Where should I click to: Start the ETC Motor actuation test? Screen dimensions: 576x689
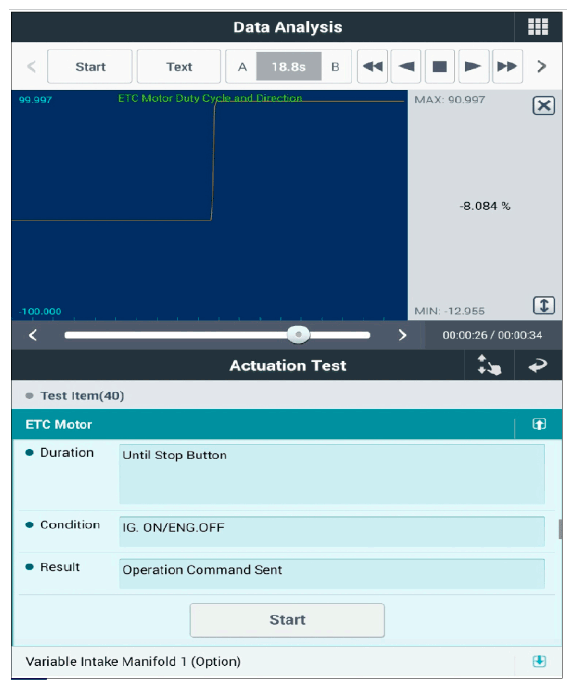click(287, 620)
